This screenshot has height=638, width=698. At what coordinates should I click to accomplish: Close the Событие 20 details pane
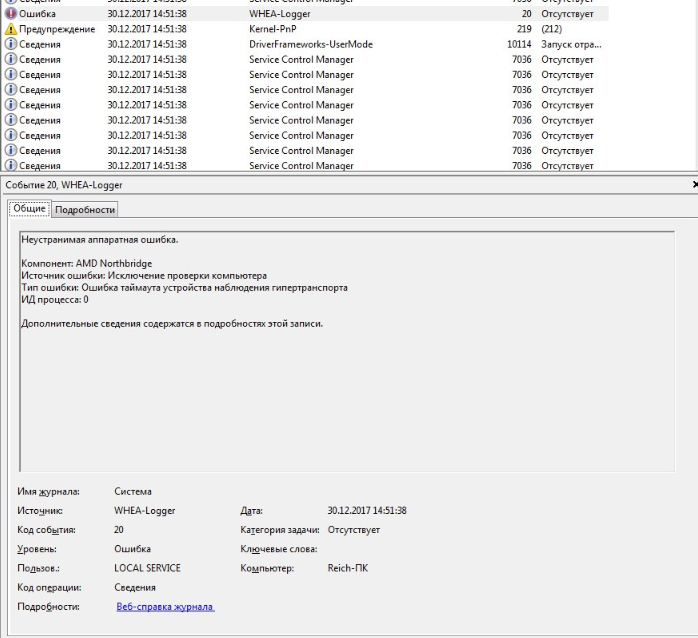point(693,186)
